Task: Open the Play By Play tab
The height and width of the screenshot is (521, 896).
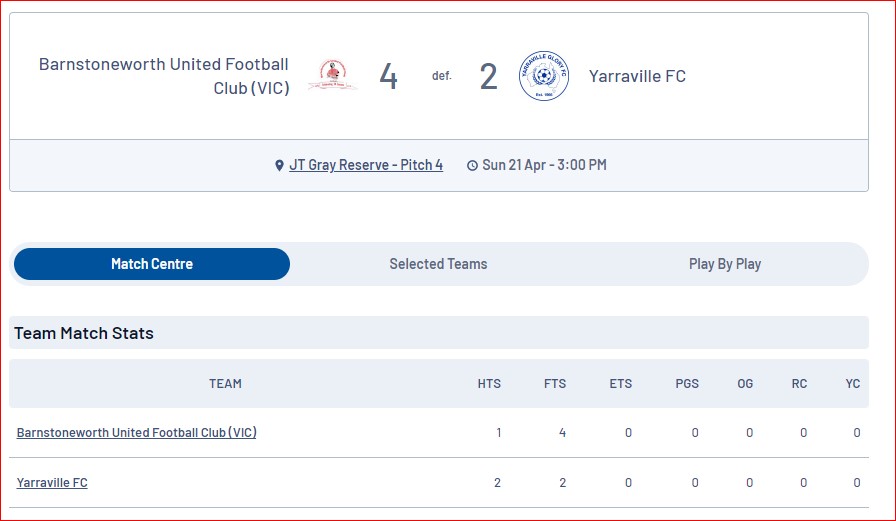Action: 725,264
